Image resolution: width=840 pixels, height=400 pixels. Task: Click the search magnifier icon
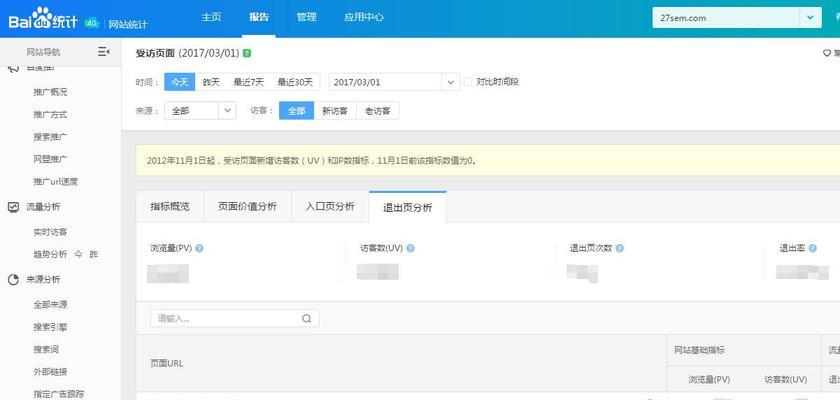point(306,319)
